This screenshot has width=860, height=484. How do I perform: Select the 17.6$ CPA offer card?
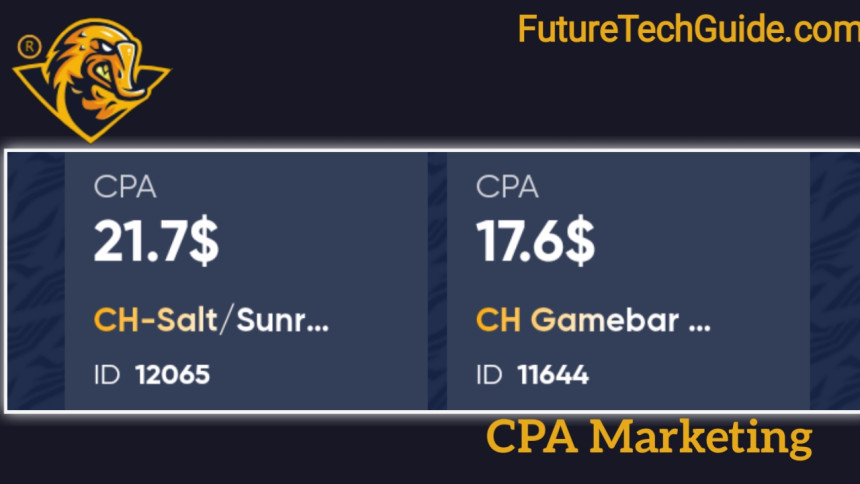628,281
